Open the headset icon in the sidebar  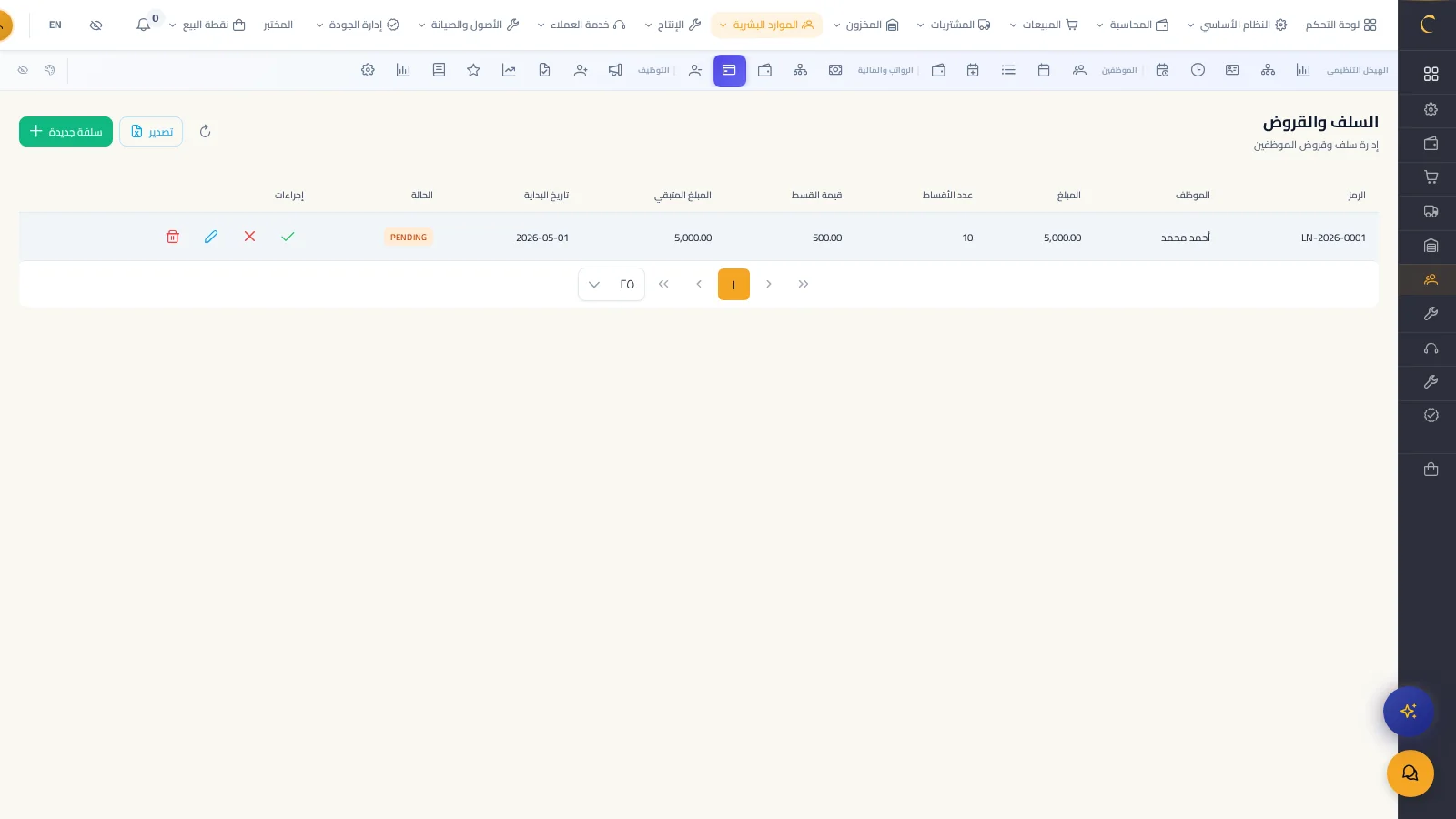click(x=1431, y=349)
